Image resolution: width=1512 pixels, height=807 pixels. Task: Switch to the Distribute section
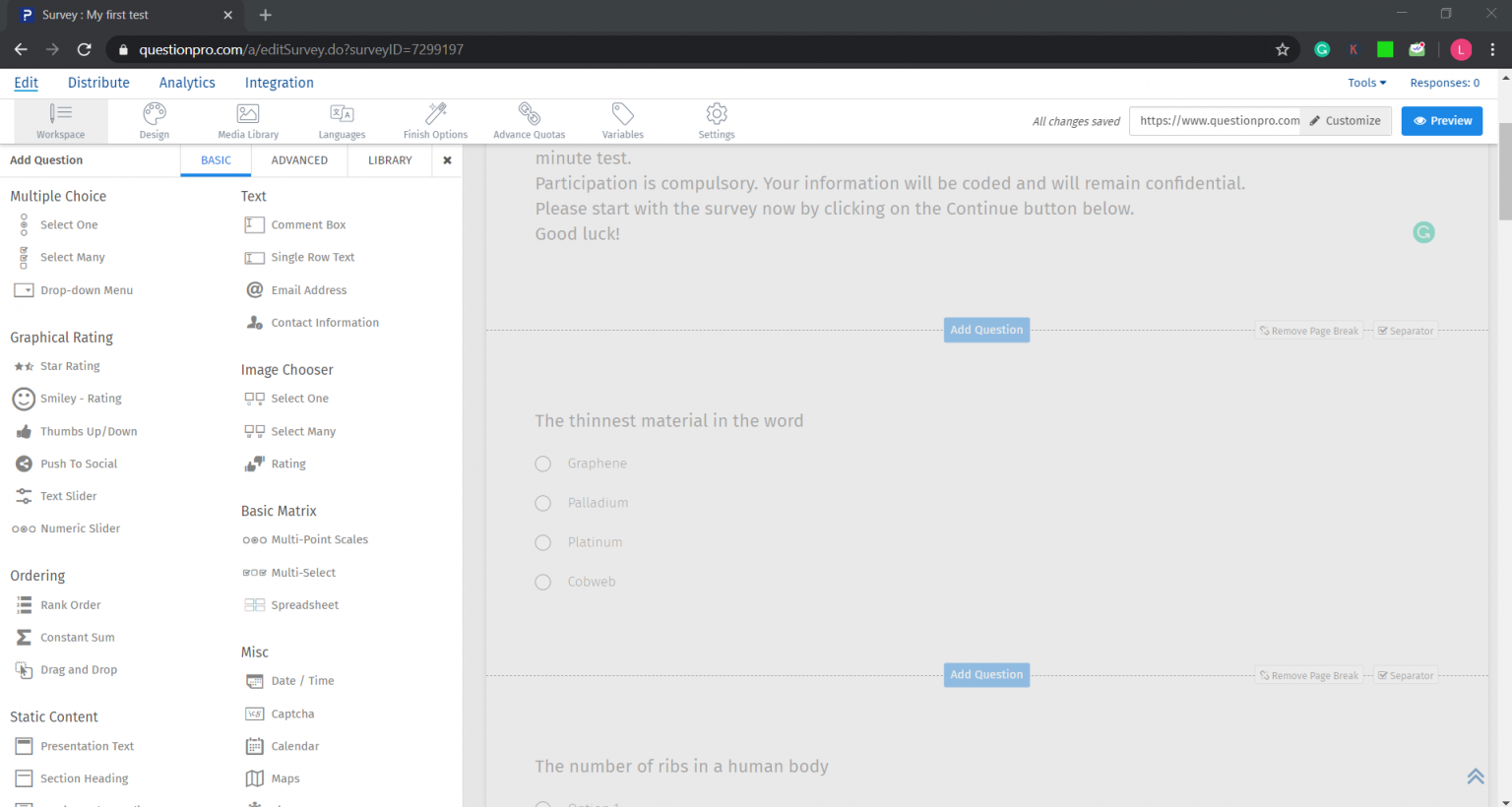coord(98,83)
